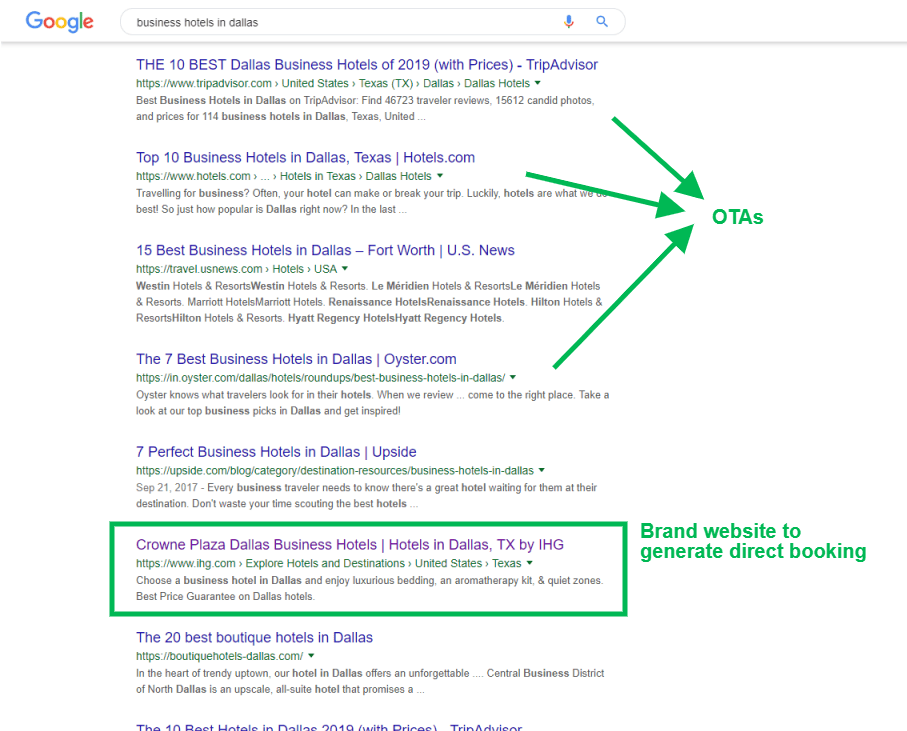Click the magnifying glass search icon
907x731 pixels.
[602, 22]
